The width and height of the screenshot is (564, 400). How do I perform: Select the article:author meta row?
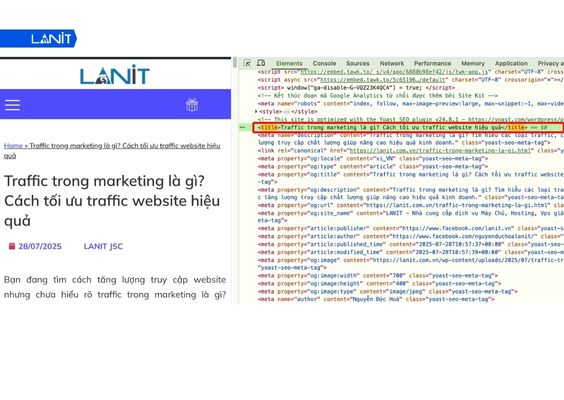410,236
